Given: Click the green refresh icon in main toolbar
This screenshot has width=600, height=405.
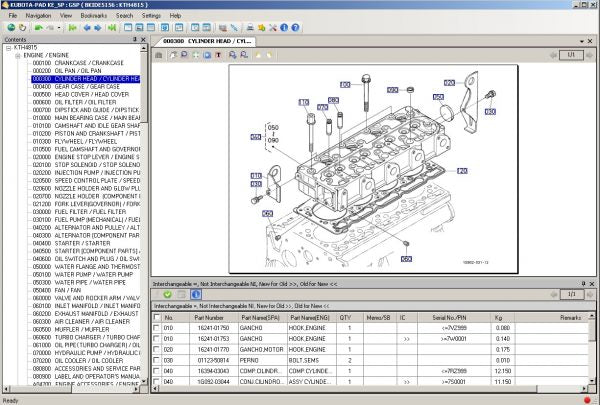Looking at the screenshot, I should tap(10, 28).
